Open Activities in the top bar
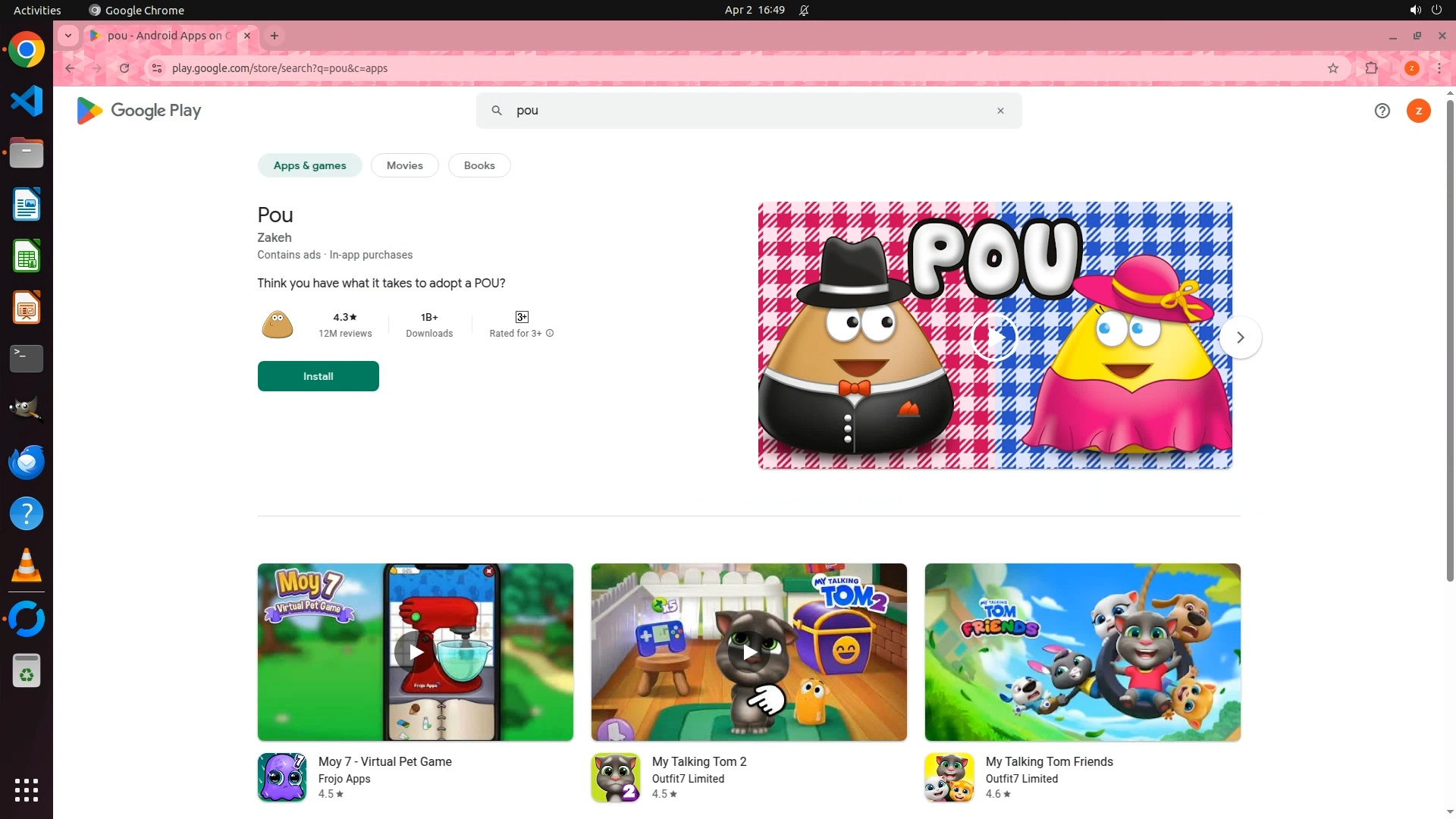Screen dimensions: 1456x819 [x=37, y=10]
